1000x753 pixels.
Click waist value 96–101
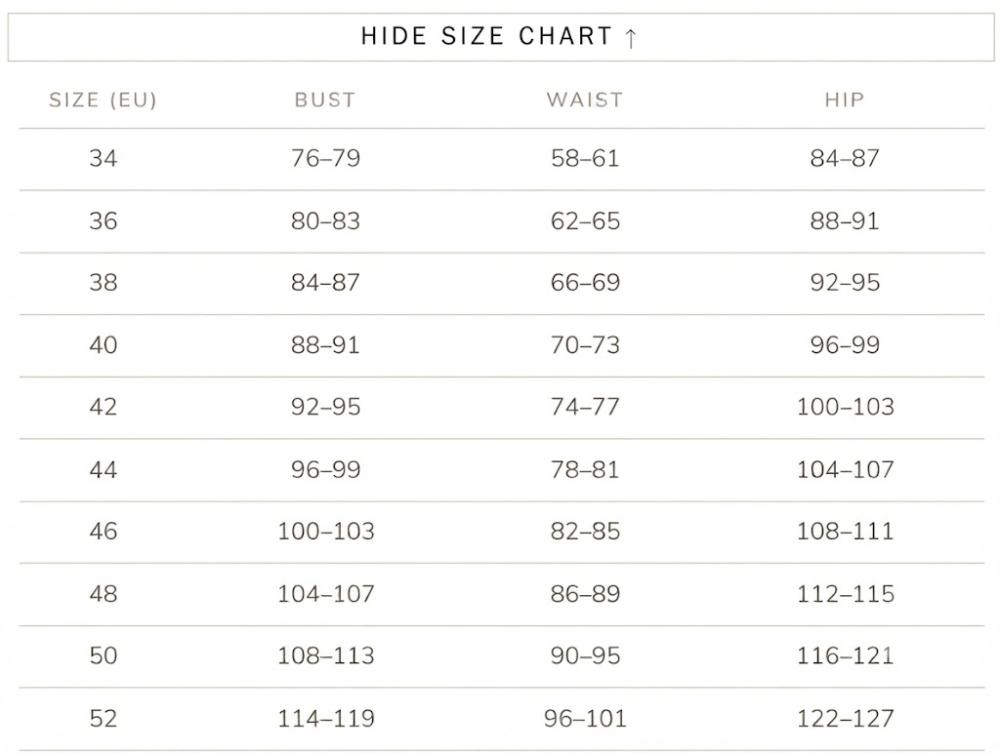[x=585, y=719]
